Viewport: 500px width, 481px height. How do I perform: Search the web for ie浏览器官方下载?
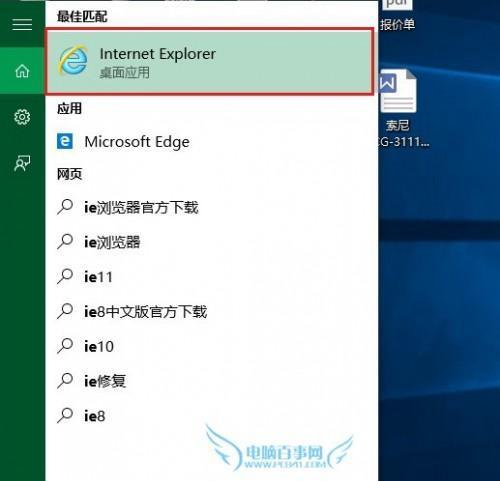point(212,207)
